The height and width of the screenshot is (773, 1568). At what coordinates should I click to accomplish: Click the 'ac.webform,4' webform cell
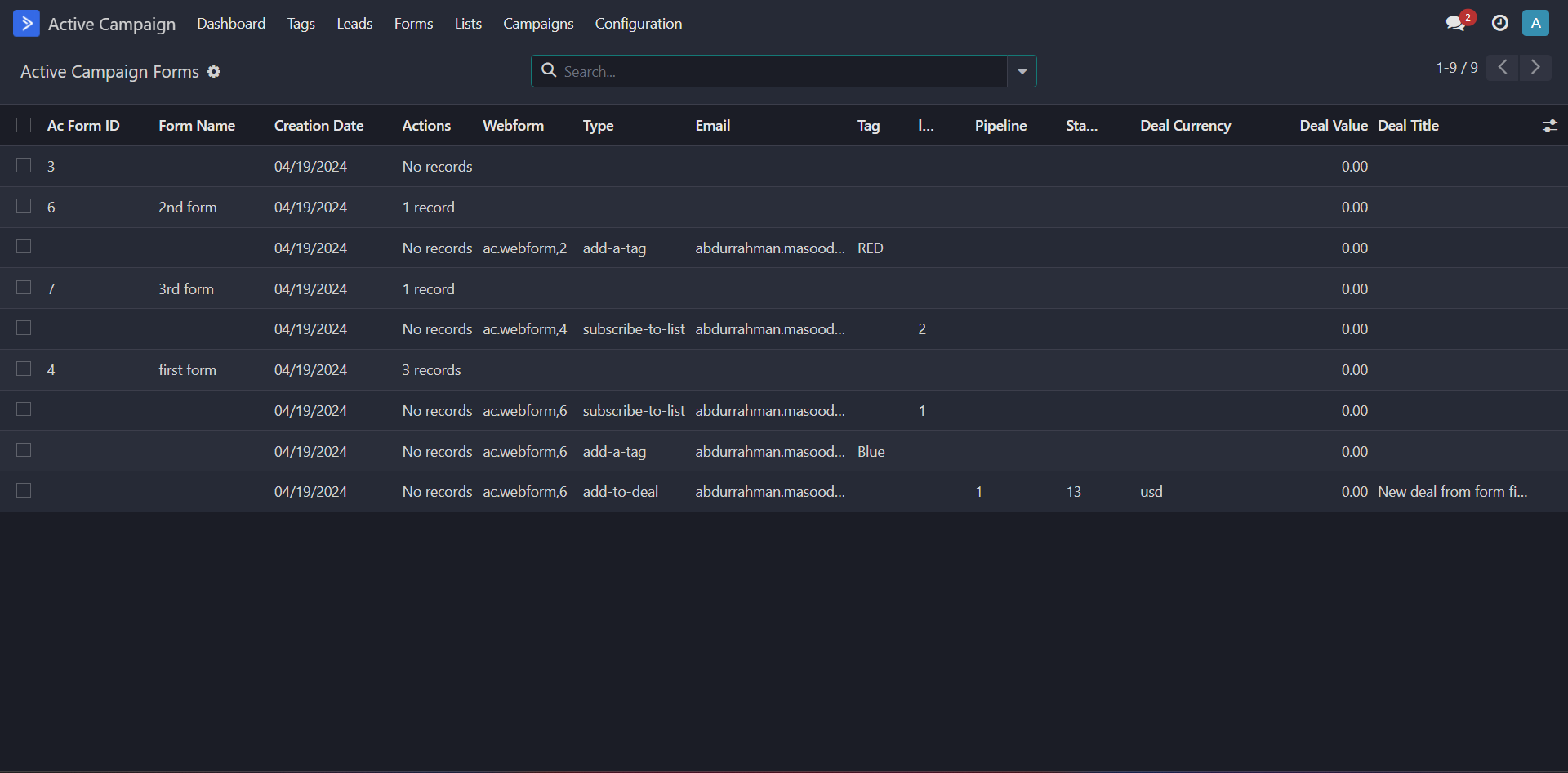click(x=524, y=329)
